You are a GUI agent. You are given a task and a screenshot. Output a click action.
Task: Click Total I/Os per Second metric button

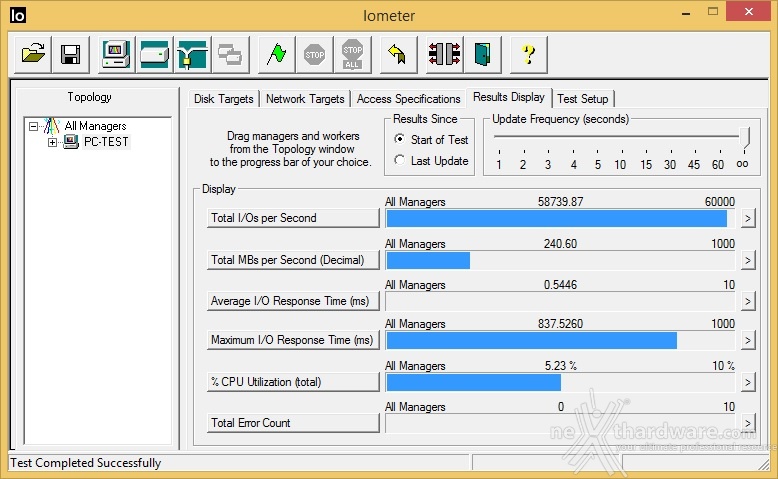click(x=293, y=218)
